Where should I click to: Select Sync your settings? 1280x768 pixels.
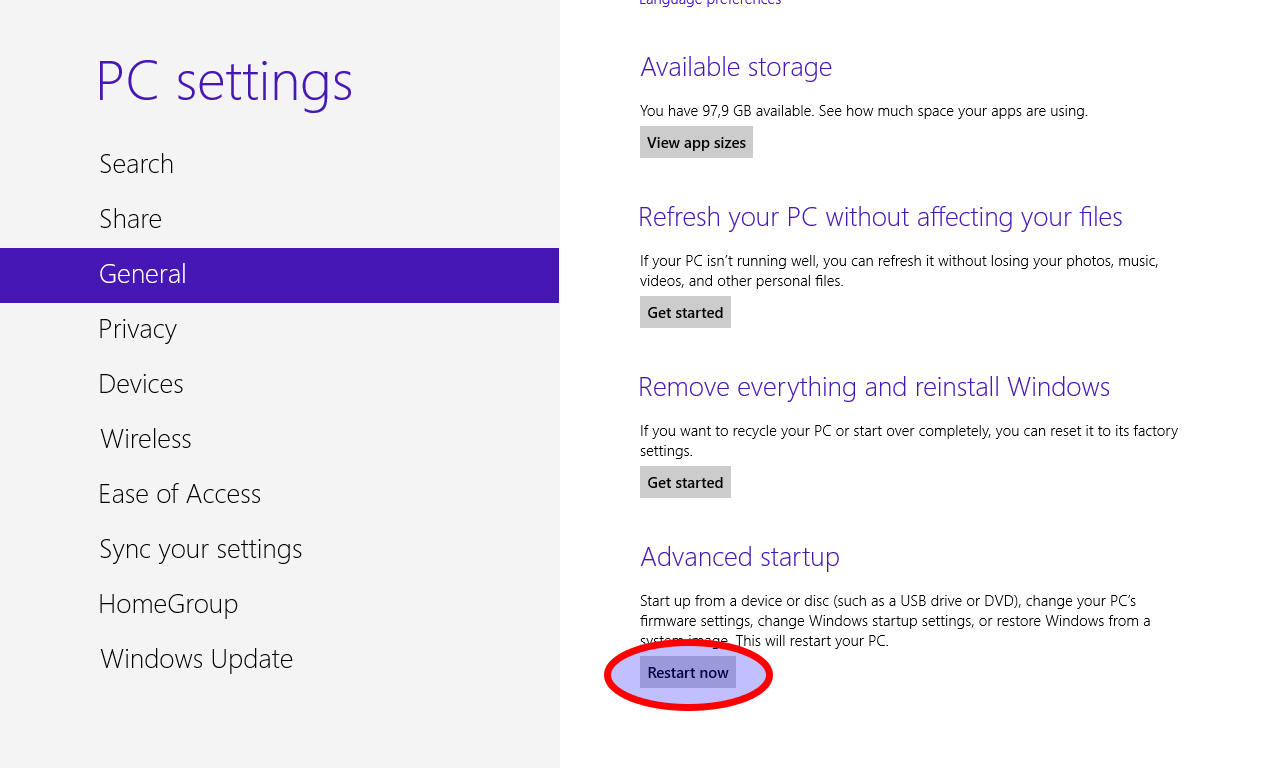201,549
